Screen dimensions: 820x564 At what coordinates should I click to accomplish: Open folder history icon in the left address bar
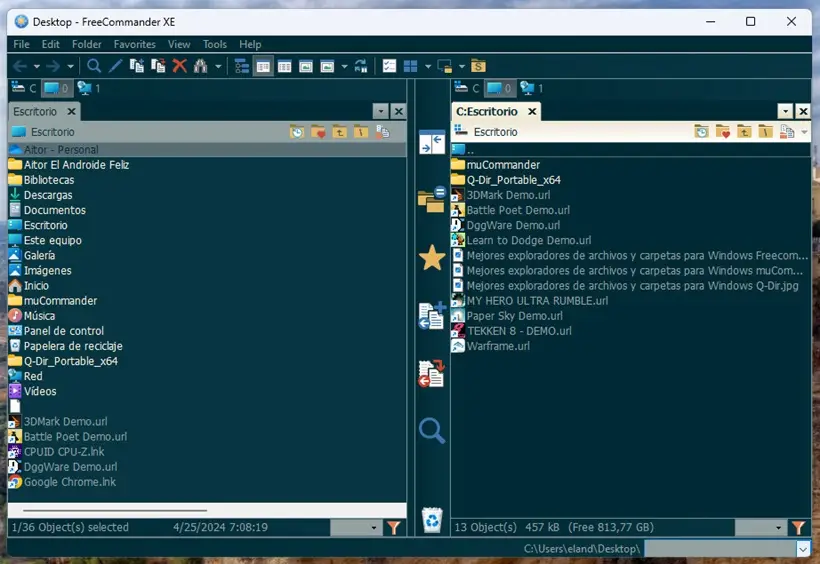click(297, 132)
